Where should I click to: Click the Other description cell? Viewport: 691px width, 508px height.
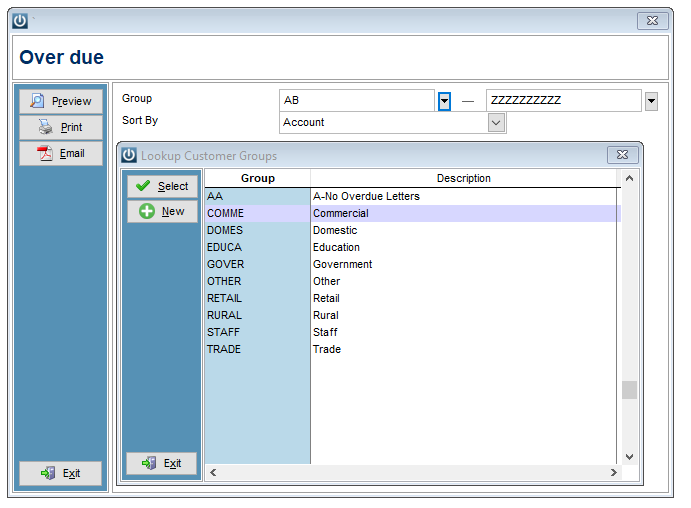[x=465, y=282]
